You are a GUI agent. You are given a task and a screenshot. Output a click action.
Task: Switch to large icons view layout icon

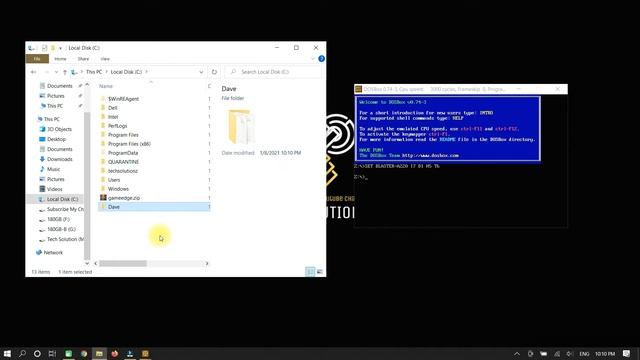coord(320,271)
